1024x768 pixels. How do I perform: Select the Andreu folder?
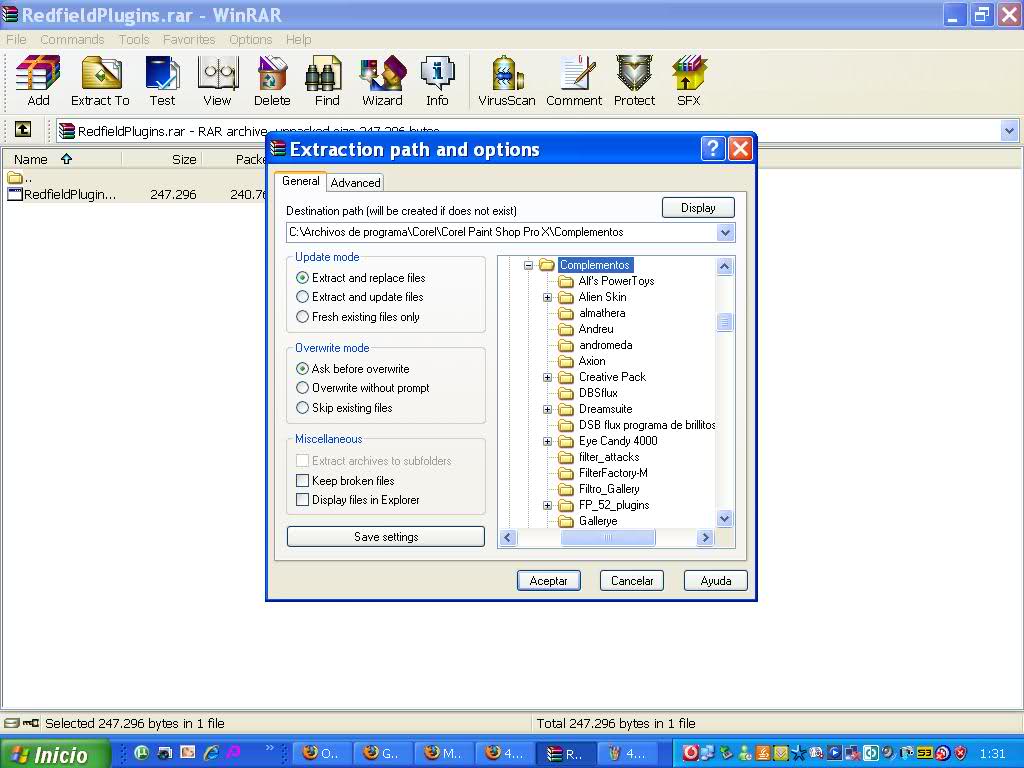(596, 329)
